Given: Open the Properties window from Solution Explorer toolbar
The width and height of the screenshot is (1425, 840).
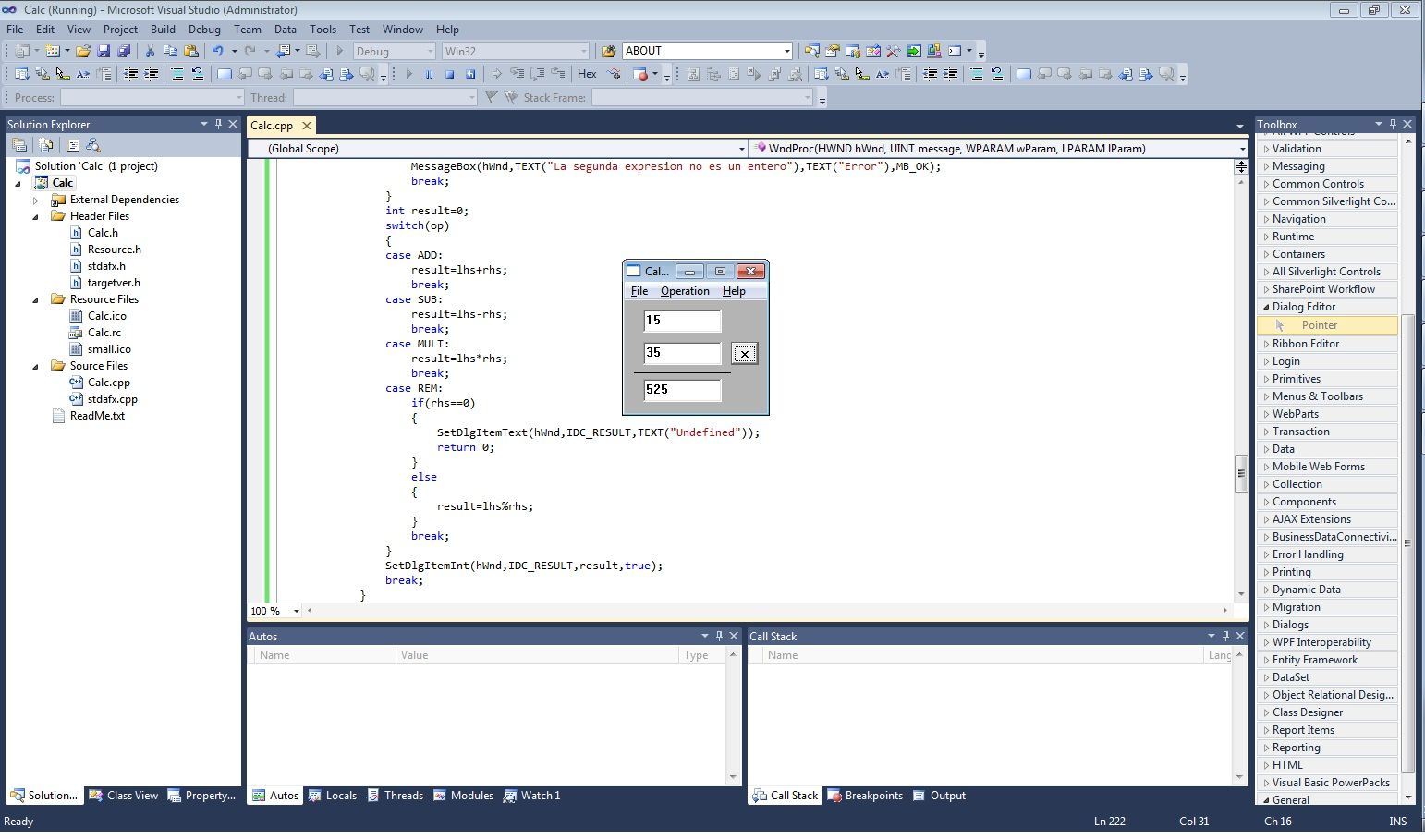Looking at the screenshot, I should (73, 145).
